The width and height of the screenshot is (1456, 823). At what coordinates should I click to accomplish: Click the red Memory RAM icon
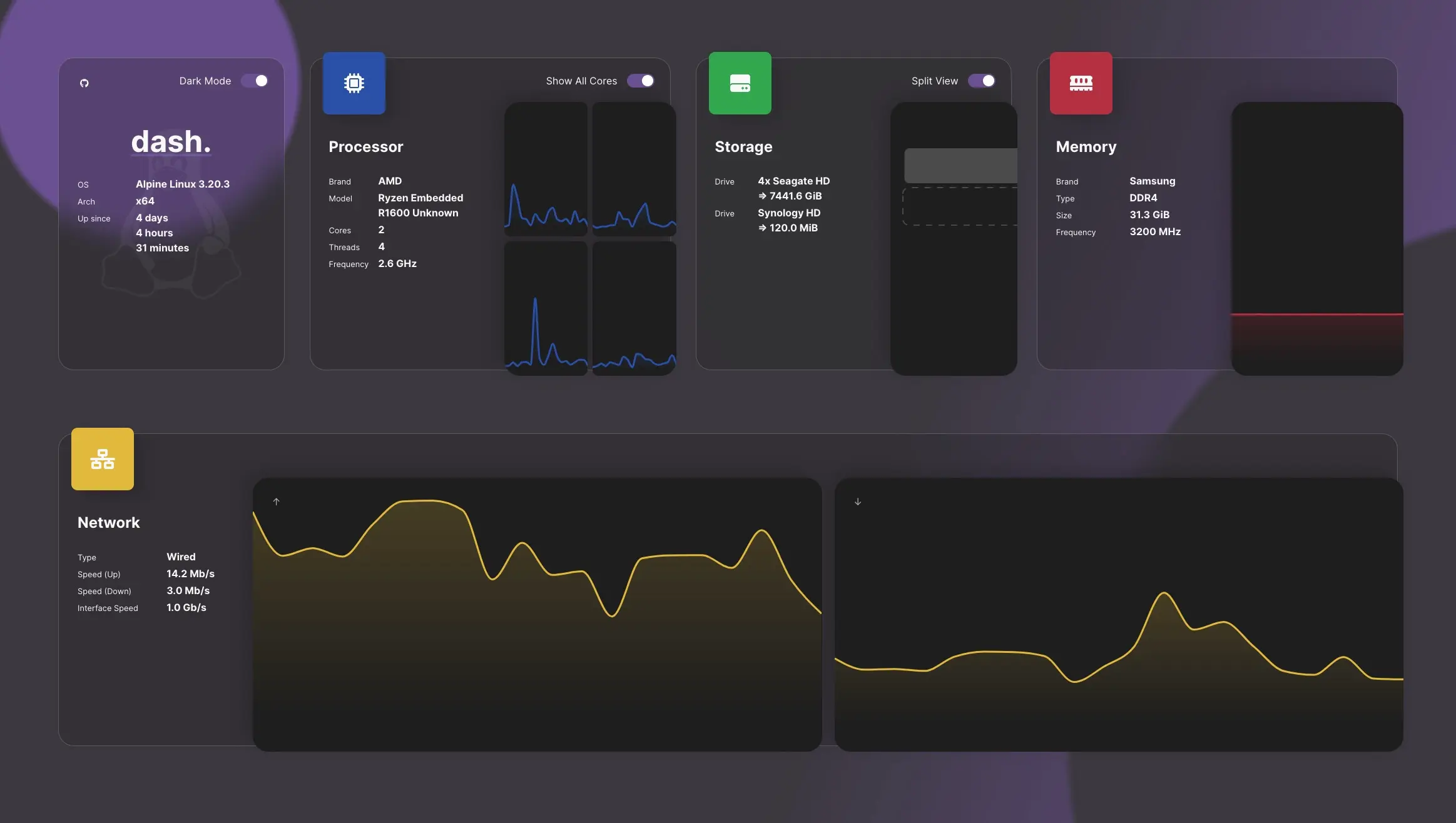[1081, 83]
